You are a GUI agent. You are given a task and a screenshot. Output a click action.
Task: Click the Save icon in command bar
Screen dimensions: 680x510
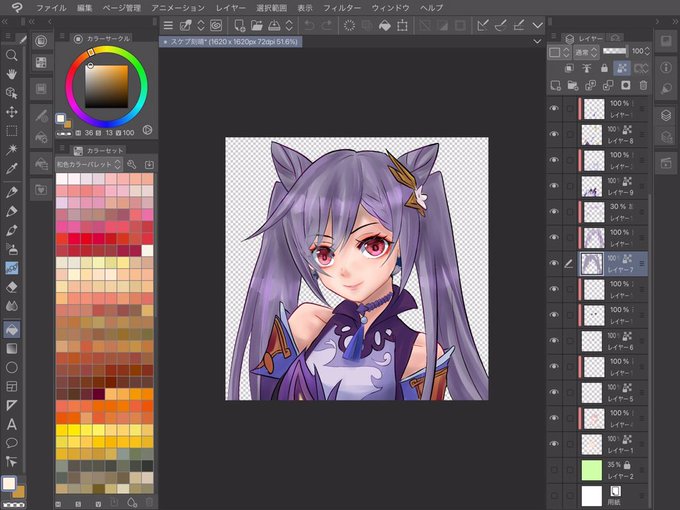pyautogui.click(x=274, y=26)
